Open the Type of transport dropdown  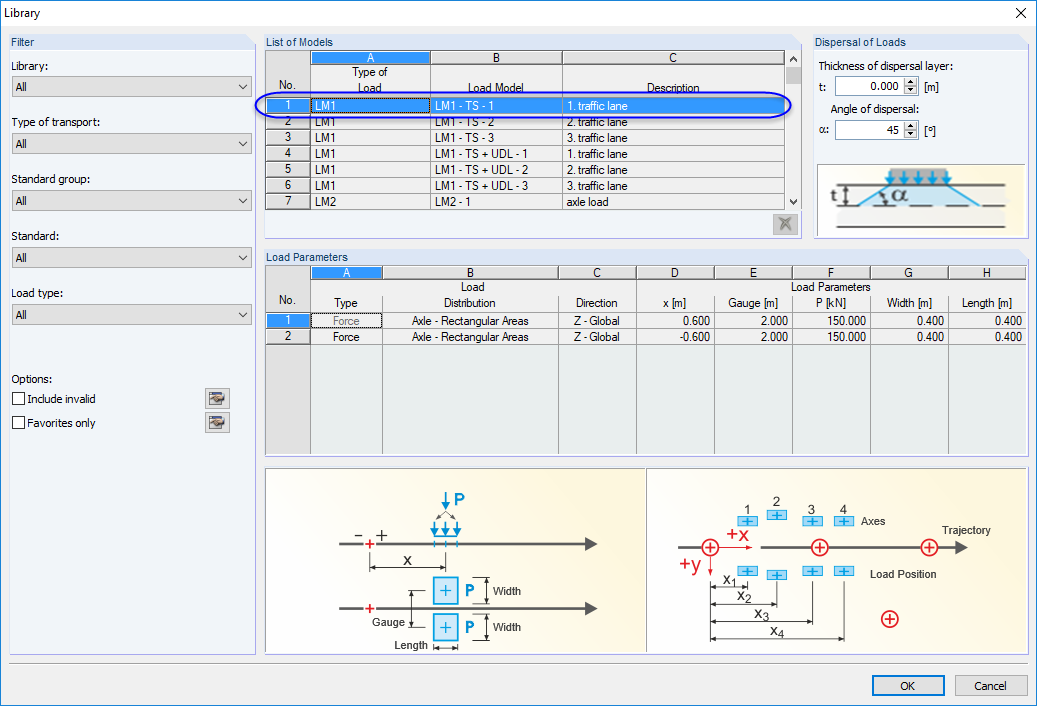(132, 143)
